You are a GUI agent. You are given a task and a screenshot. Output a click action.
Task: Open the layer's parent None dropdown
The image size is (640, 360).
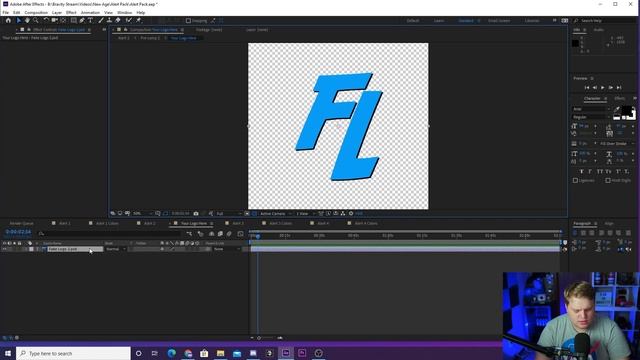coord(227,249)
